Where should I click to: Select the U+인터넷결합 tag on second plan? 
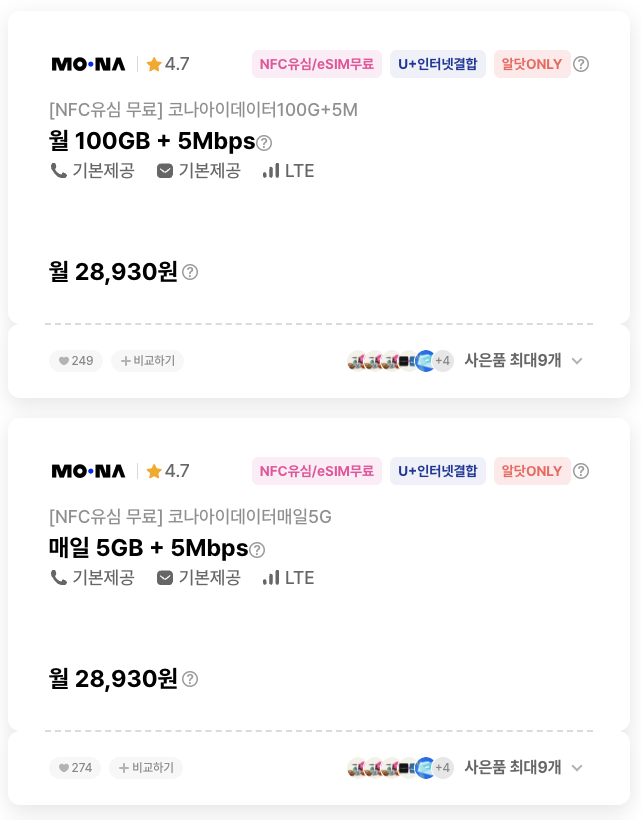pos(438,471)
